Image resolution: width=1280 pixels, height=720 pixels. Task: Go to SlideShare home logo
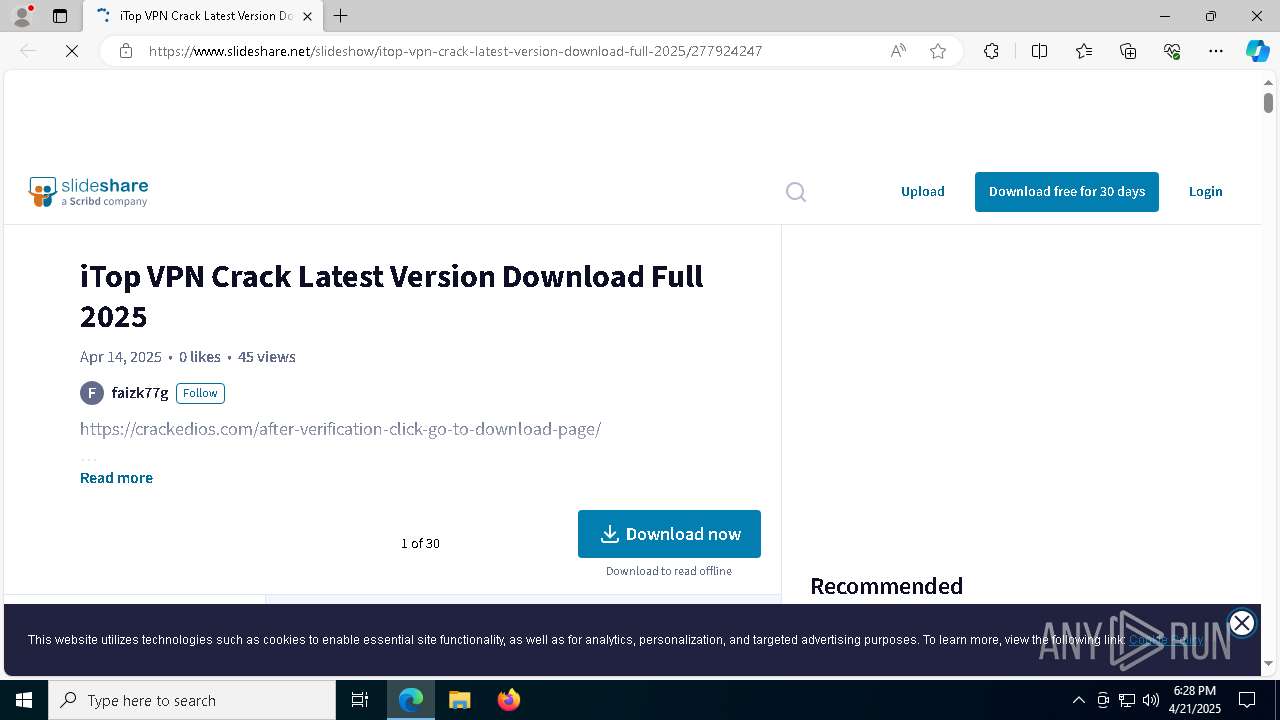(x=88, y=192)
